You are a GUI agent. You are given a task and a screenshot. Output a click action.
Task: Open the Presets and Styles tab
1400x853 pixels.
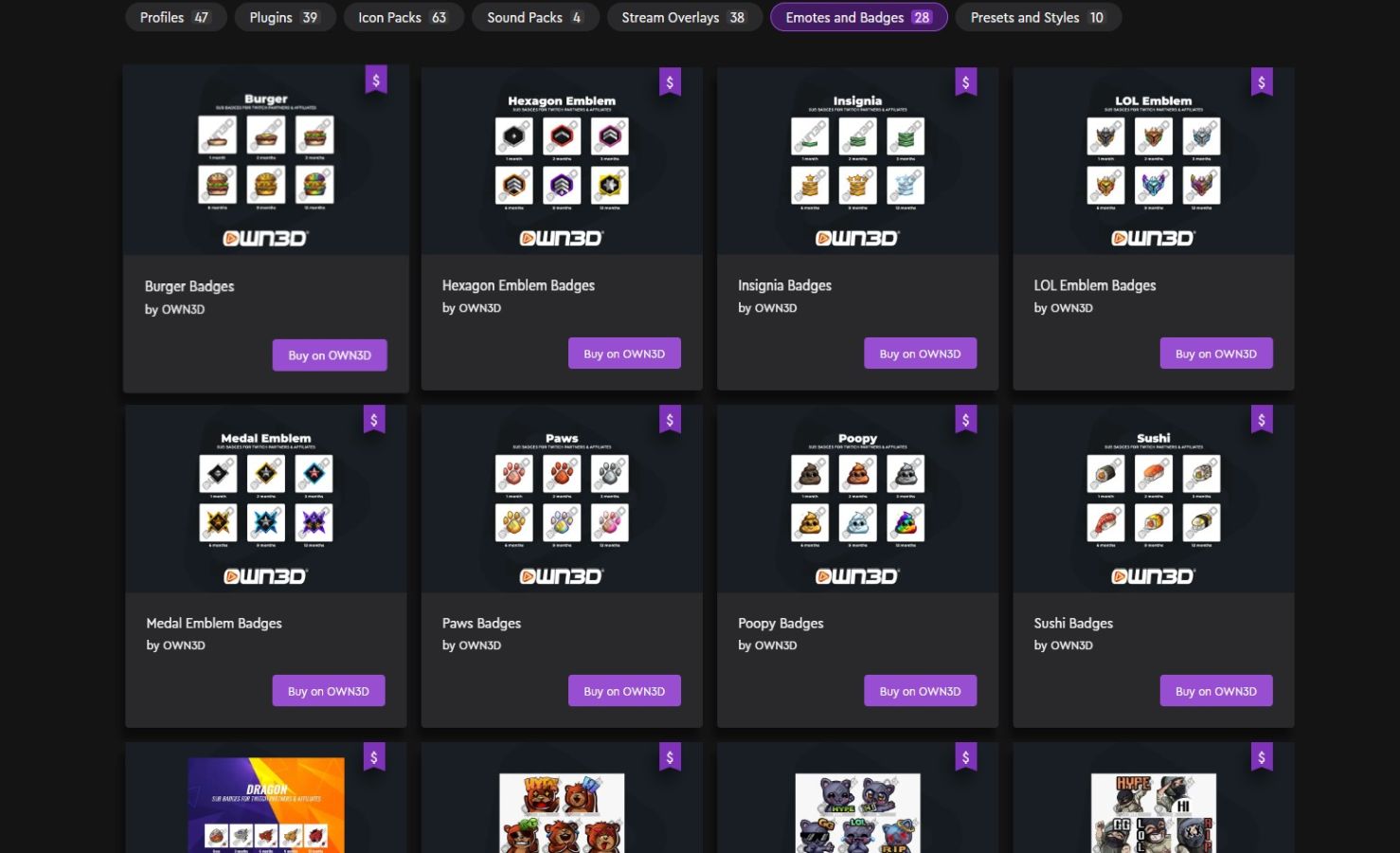1038,17
